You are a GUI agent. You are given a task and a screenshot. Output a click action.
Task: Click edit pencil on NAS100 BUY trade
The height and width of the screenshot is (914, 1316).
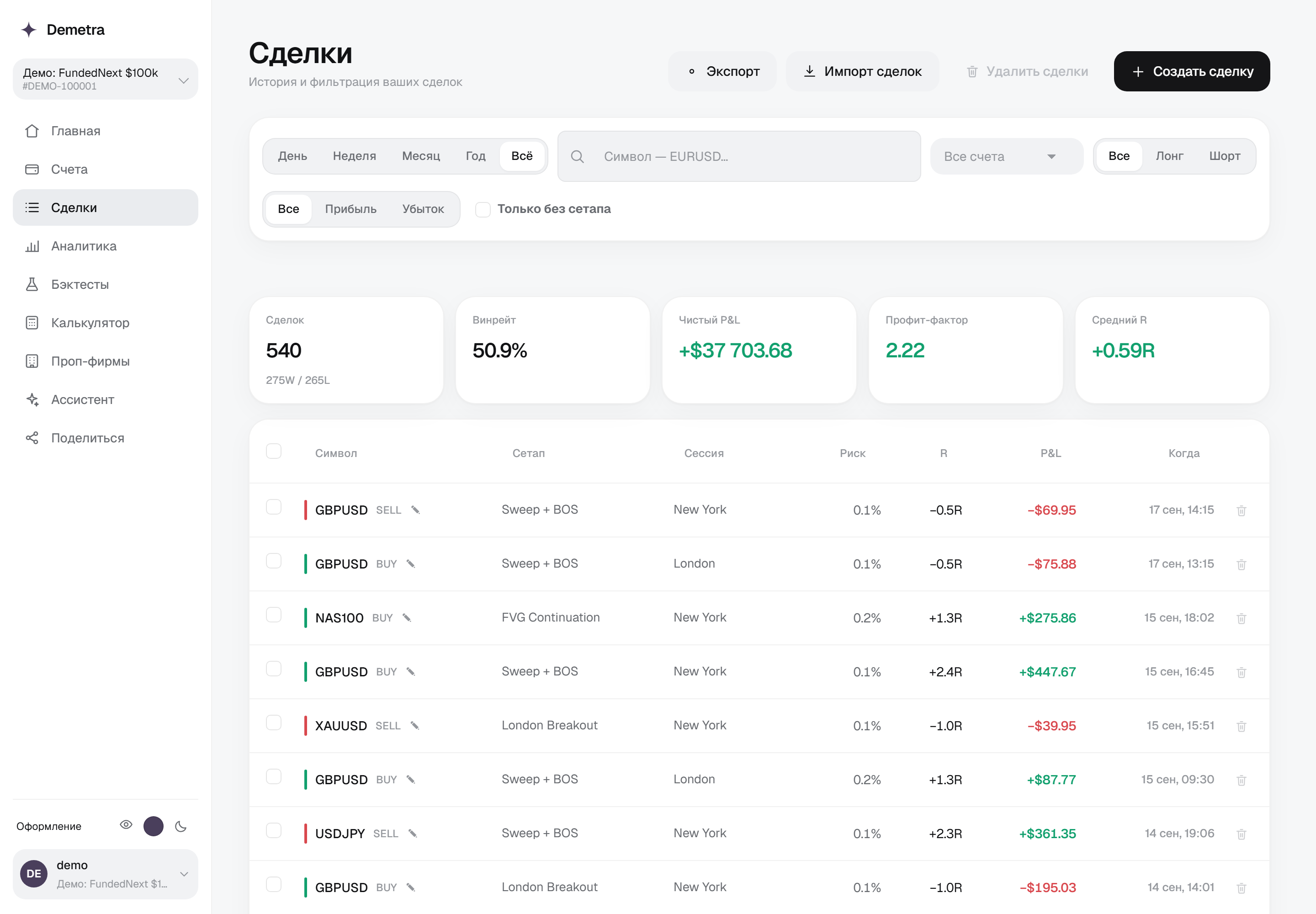pyautogui.click(x=407, y=617)
